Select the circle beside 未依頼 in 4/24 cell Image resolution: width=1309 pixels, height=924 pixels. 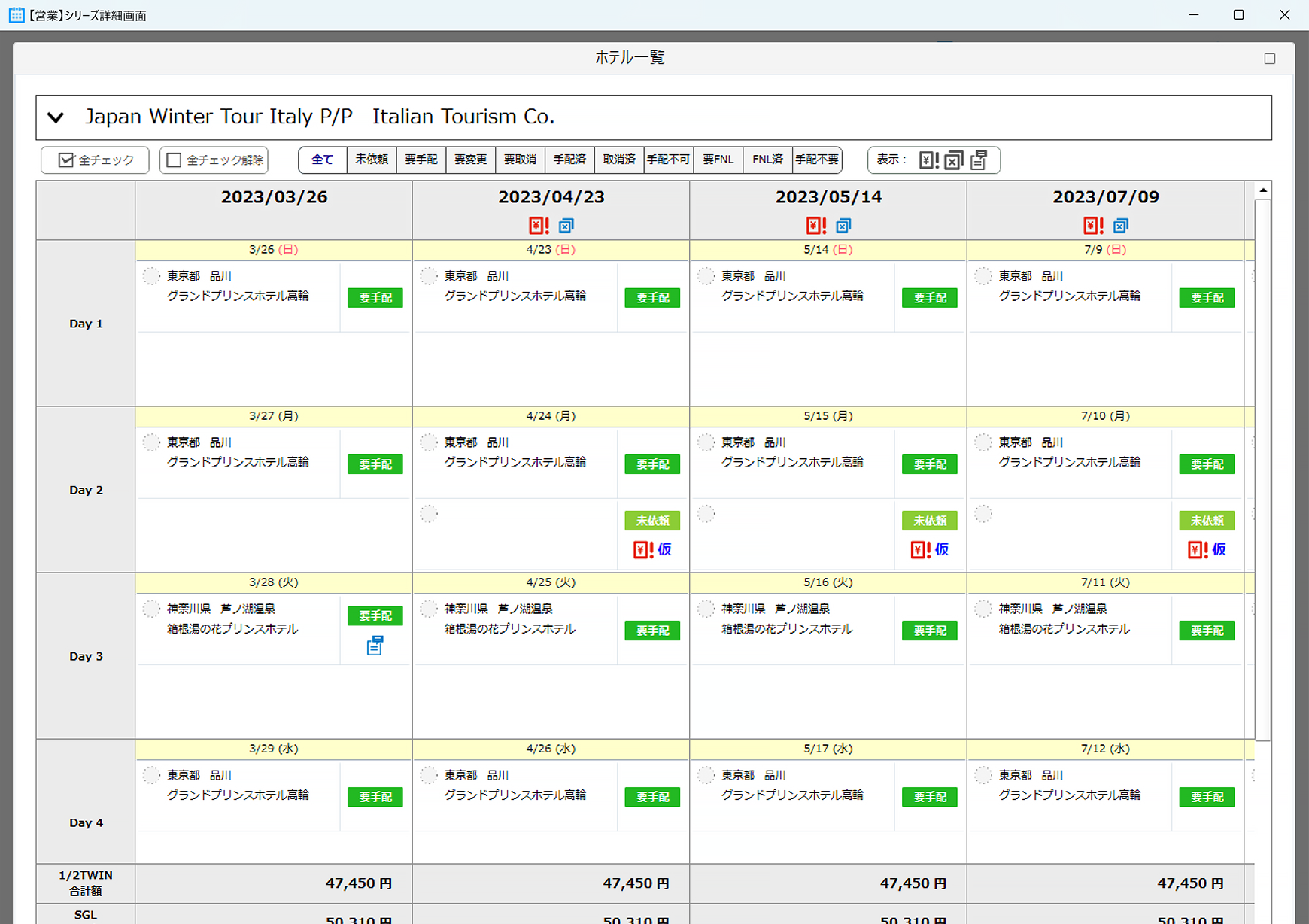tap(429, 514)
